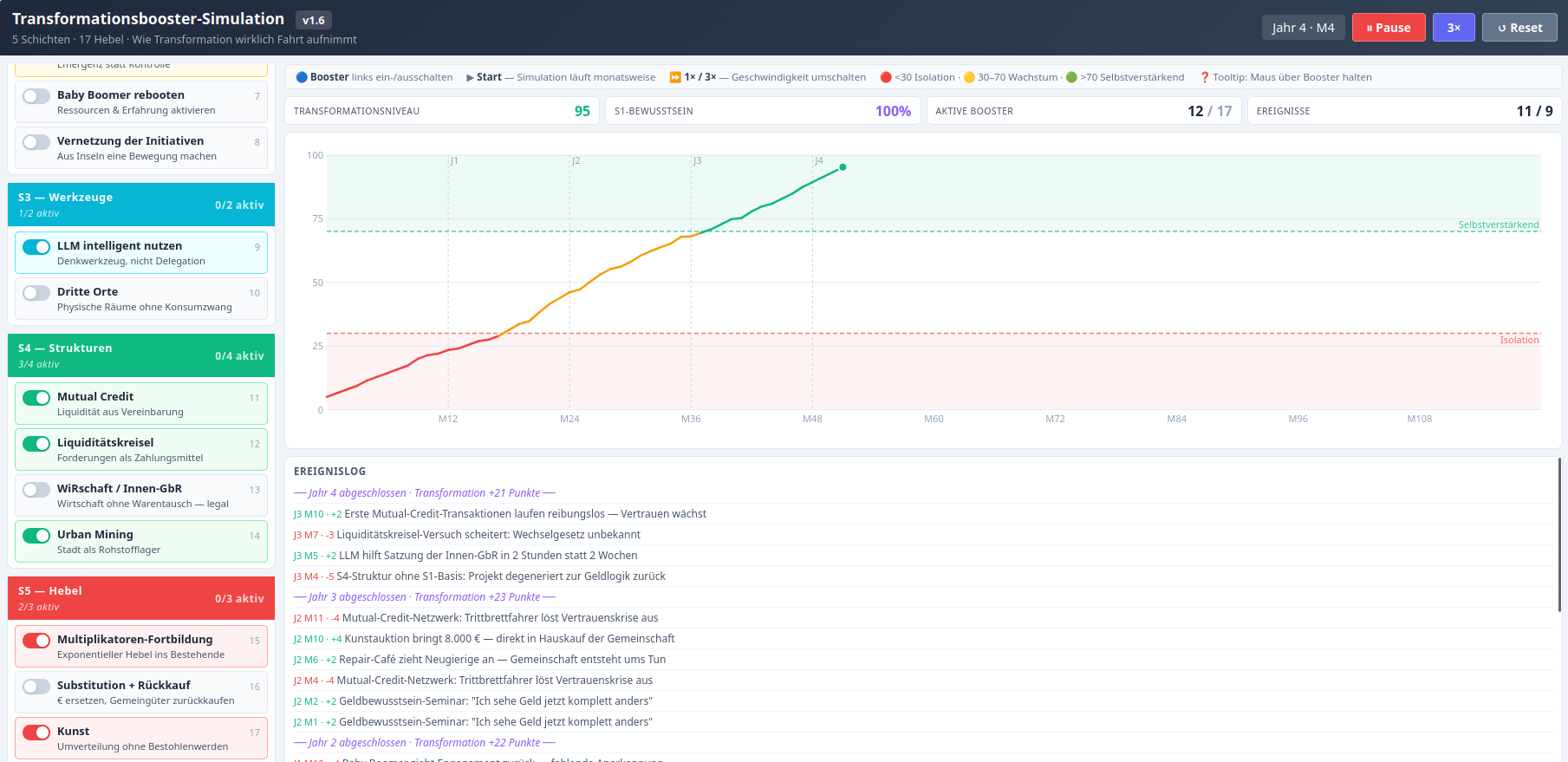Screen dimensions: 1568x762
Task: Click the S3 — Werkzeuge section header
Action: pyautogui.click(x=141, y=205)
